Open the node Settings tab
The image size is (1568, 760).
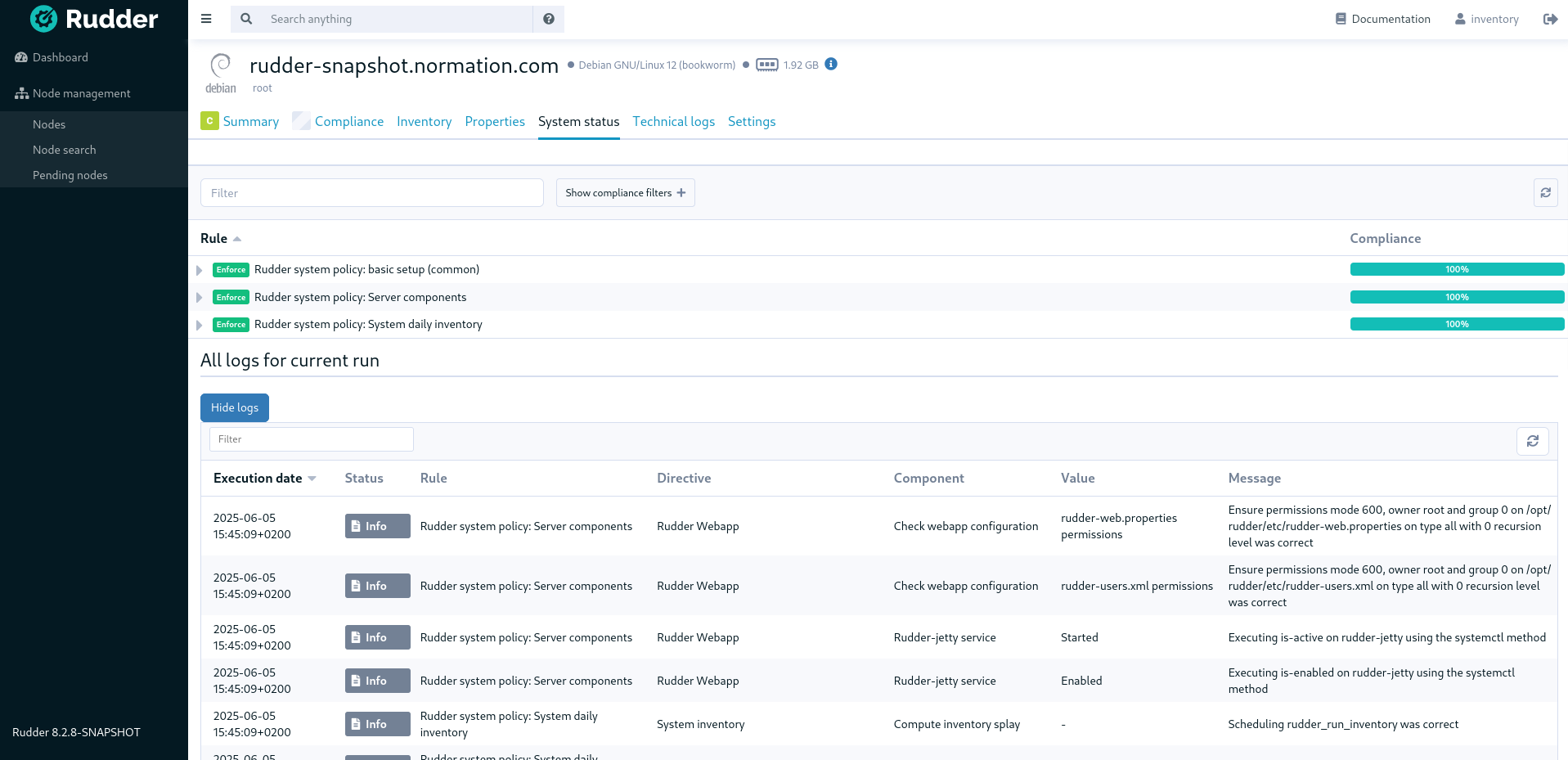coord(752,121)
